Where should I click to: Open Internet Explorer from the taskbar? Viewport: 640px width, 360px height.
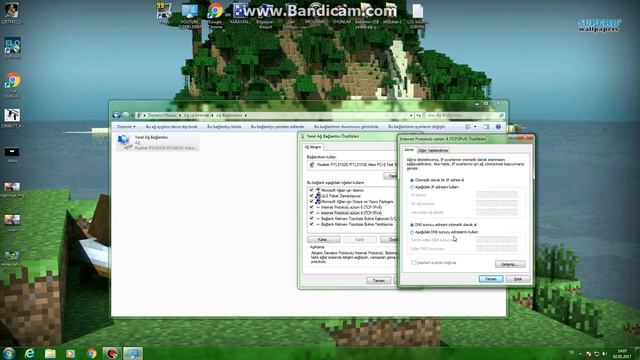tap(29, 353)
